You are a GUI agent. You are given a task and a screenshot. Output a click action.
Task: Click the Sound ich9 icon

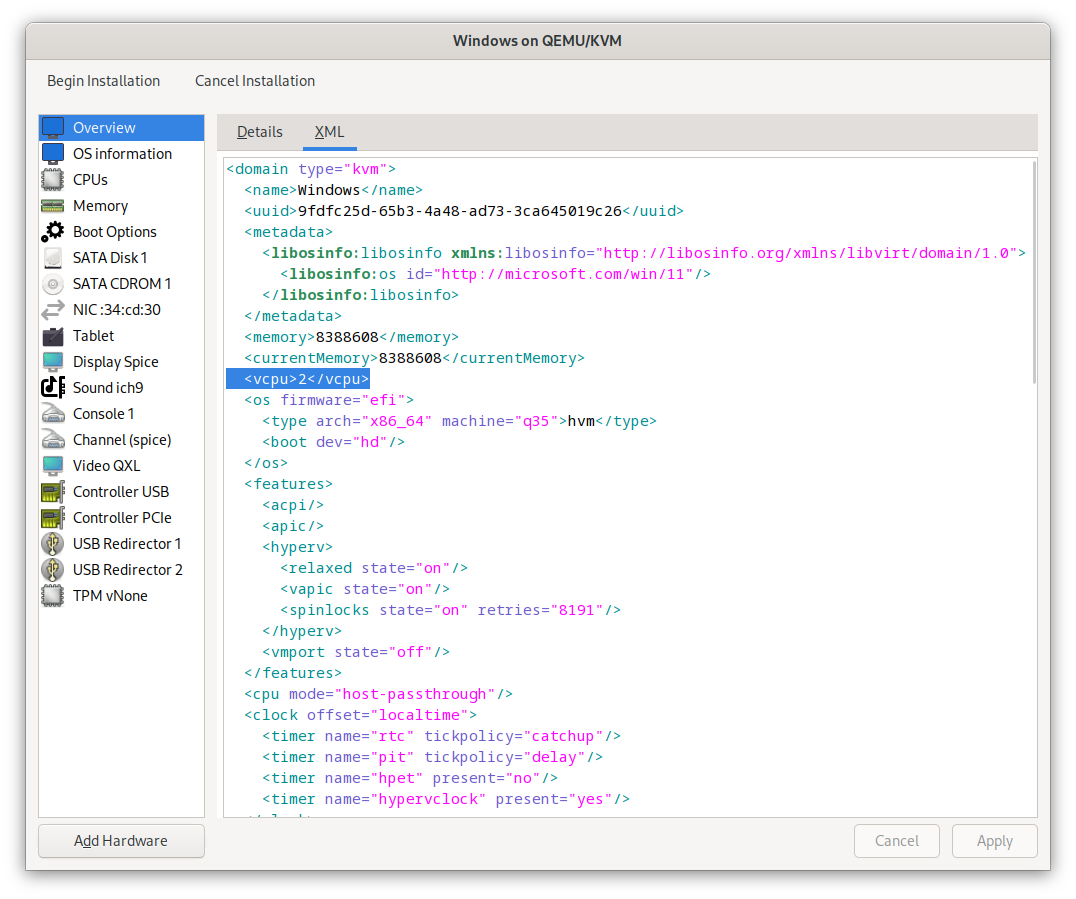point(53,388)
